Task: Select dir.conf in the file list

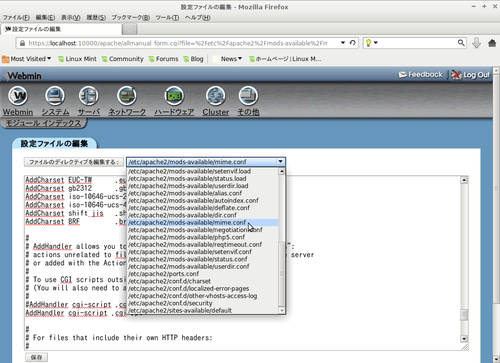Action: point(203,215)
